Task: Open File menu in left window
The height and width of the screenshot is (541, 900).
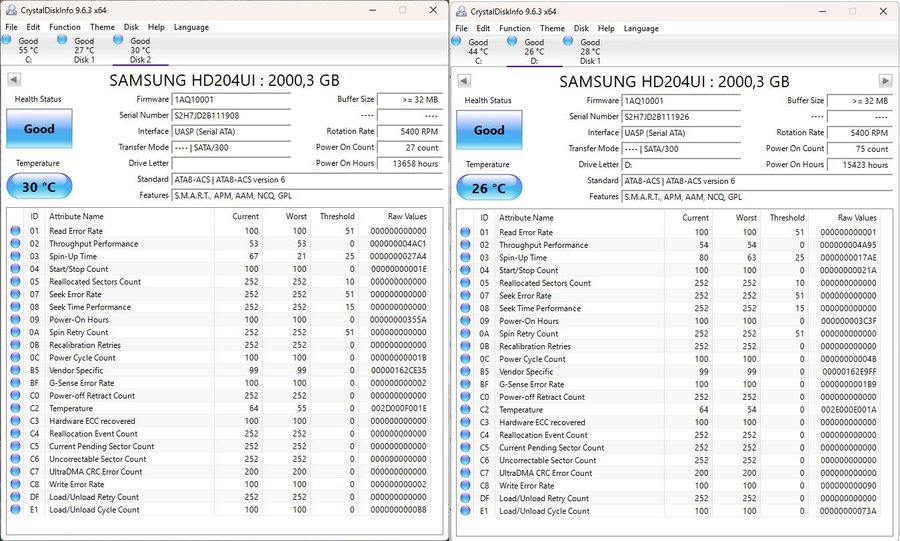Action: pyautogui.click(x=11, y=27)
